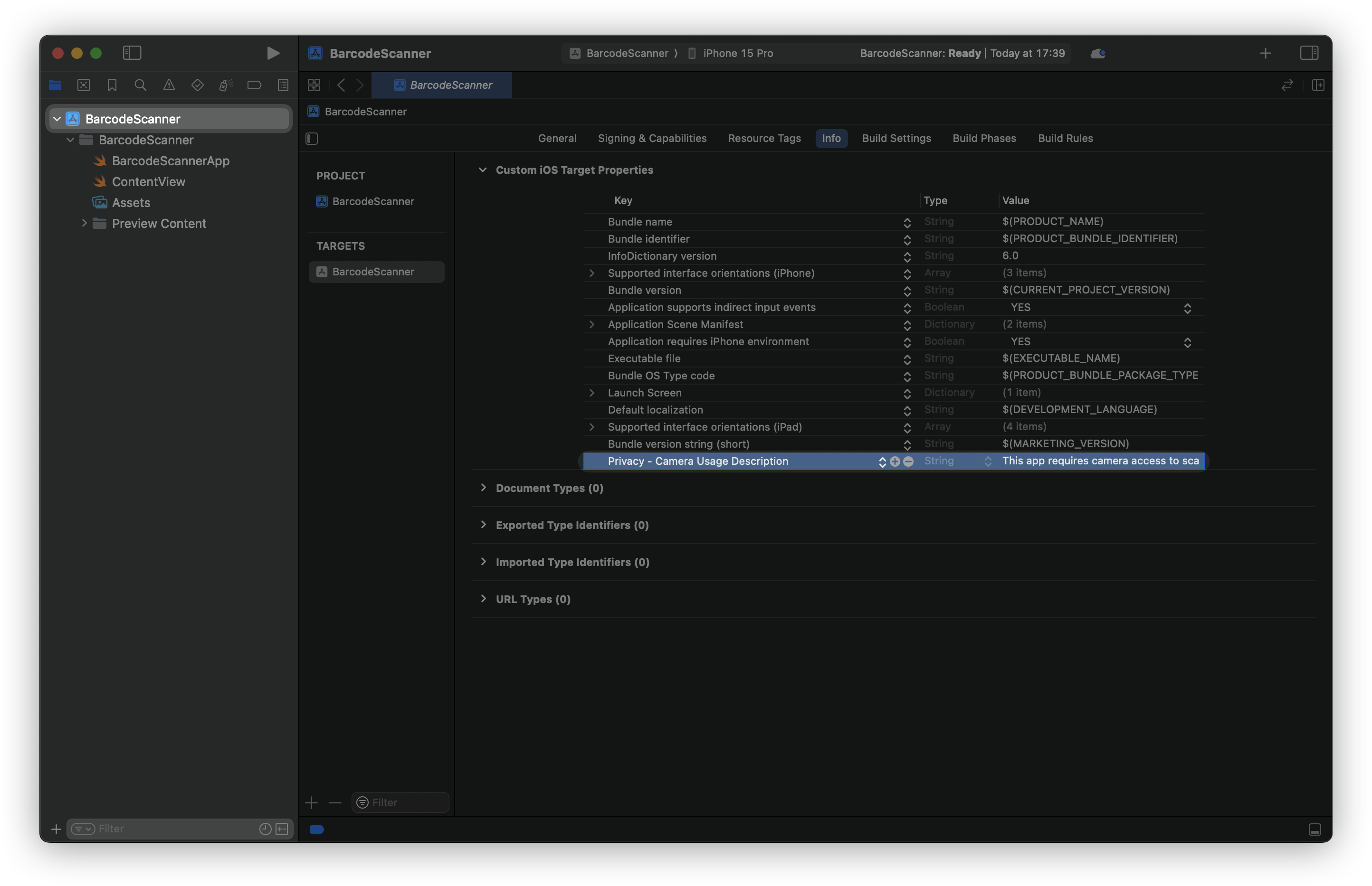Open the Source Control navigator
The width and height of the screenshot is (1372, 886).
tap(84, 85)
